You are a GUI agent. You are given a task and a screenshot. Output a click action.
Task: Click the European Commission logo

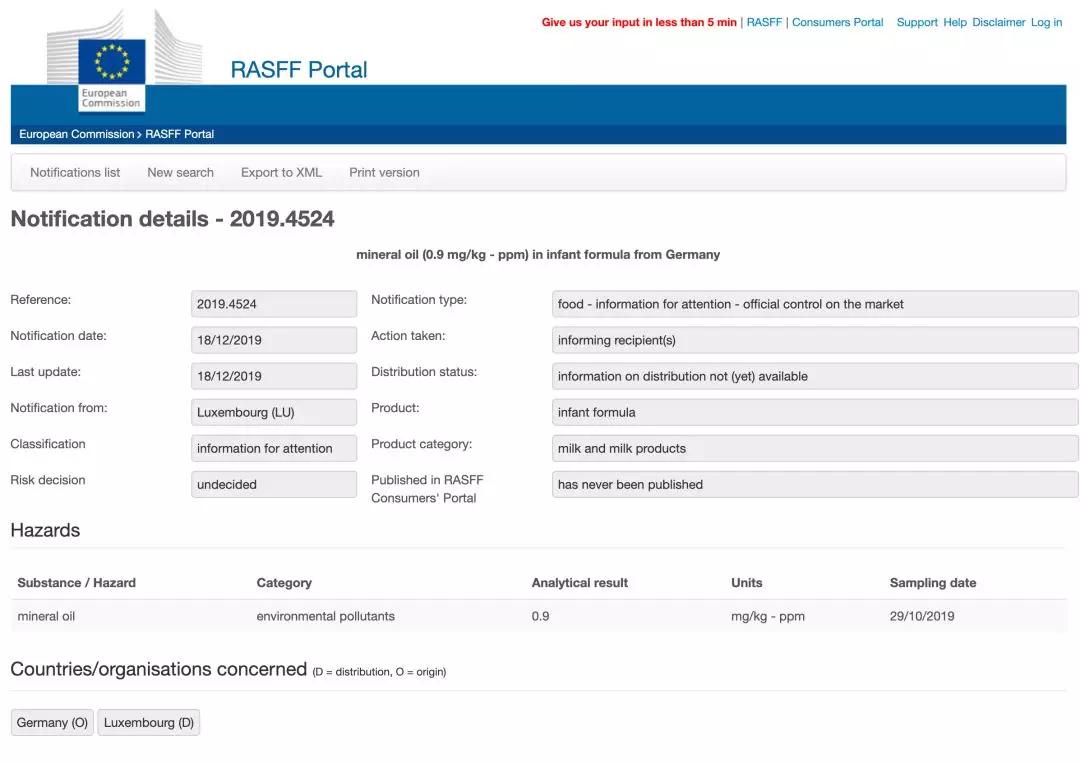[124, 61]
